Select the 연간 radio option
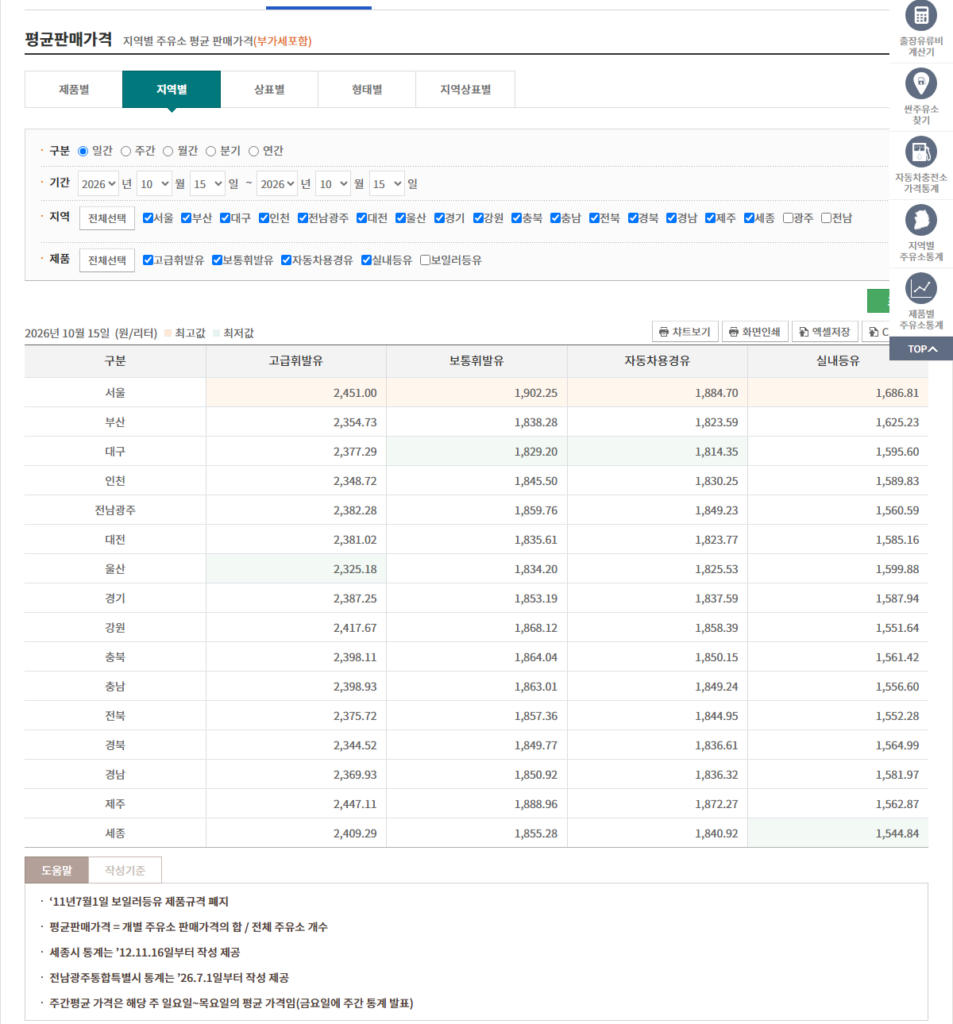This screenshot has height=1024, width=953. [x=253, y=151]
